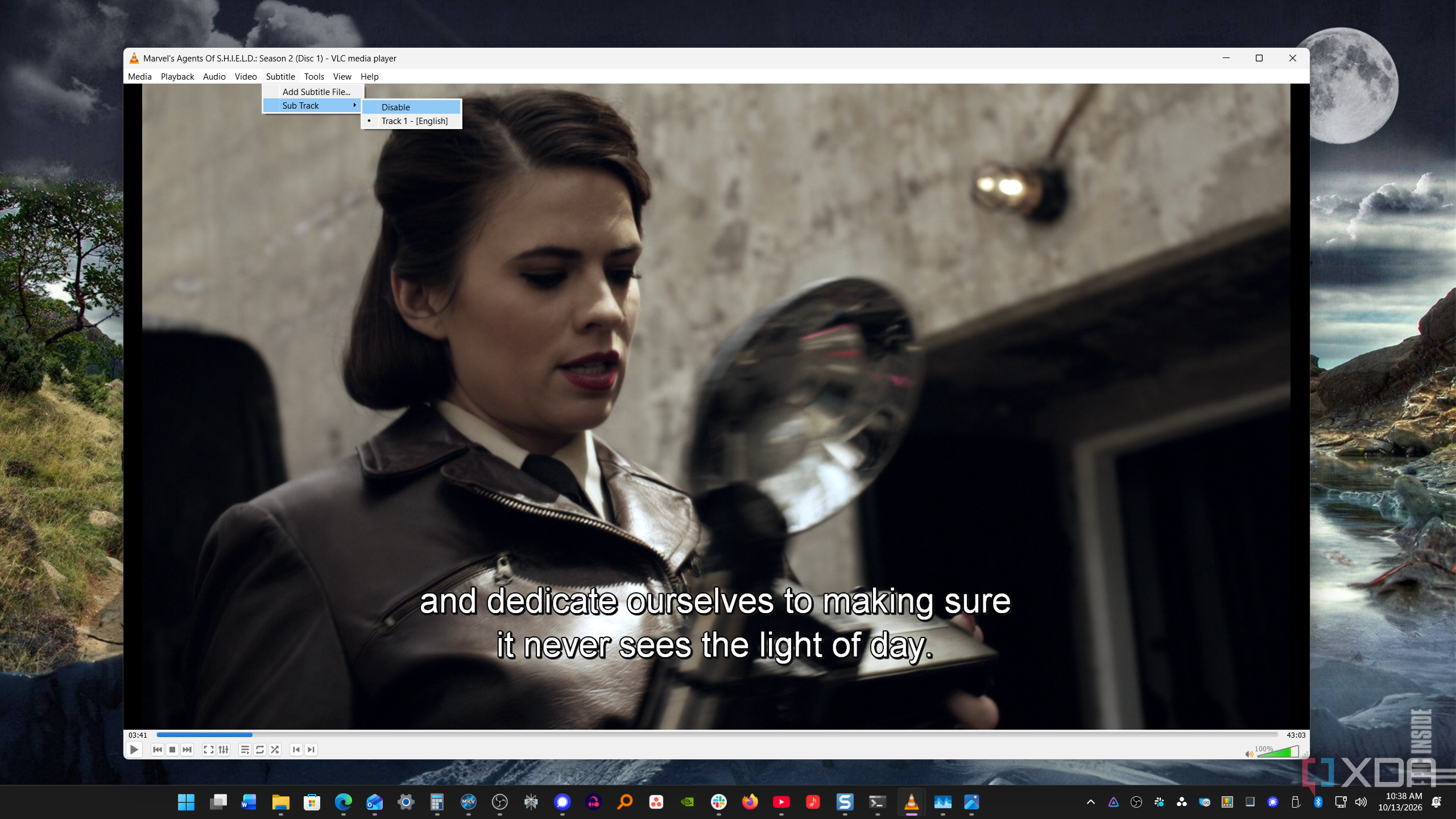This screenshot has height=819, width=1456.
Task: Choose Add Subtitle File option
Action: tap(313, 92)
